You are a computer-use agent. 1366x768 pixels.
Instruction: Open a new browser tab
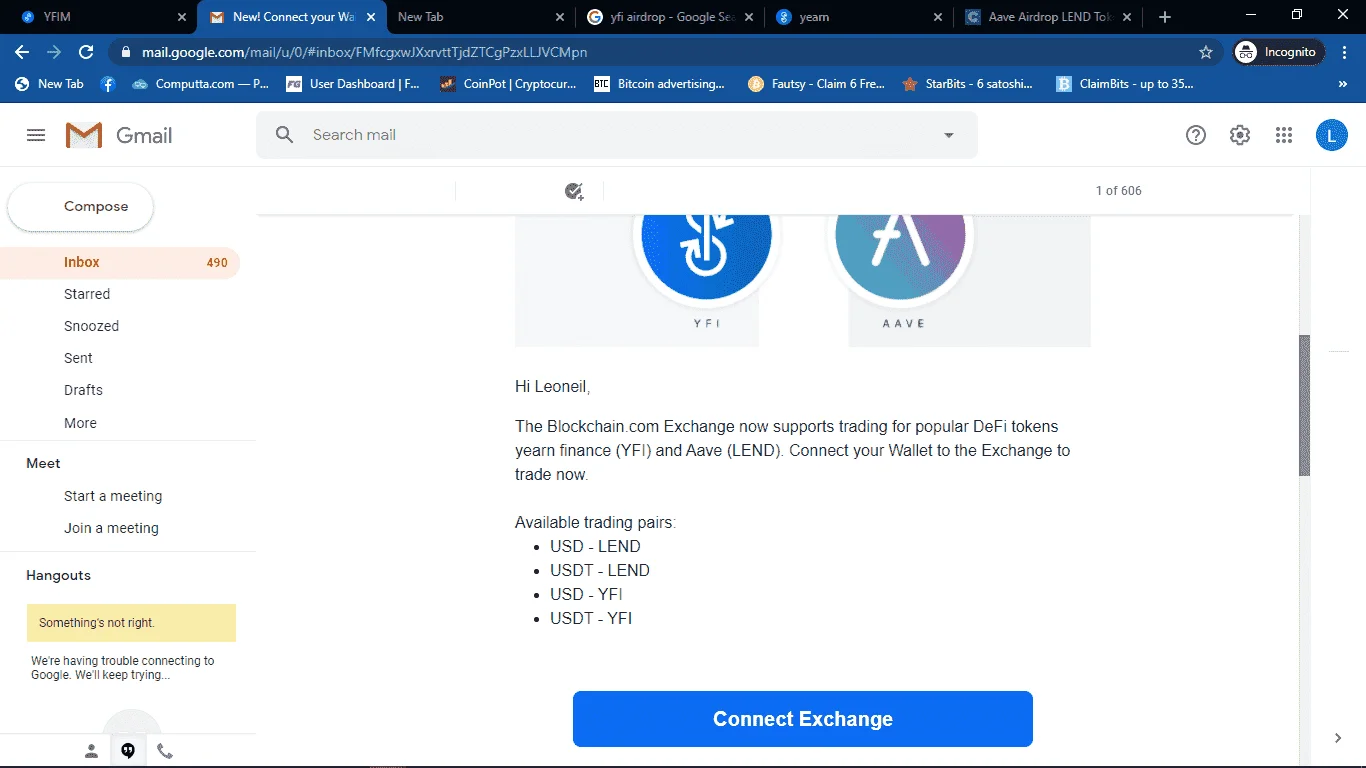click(x=1164, y=17)
